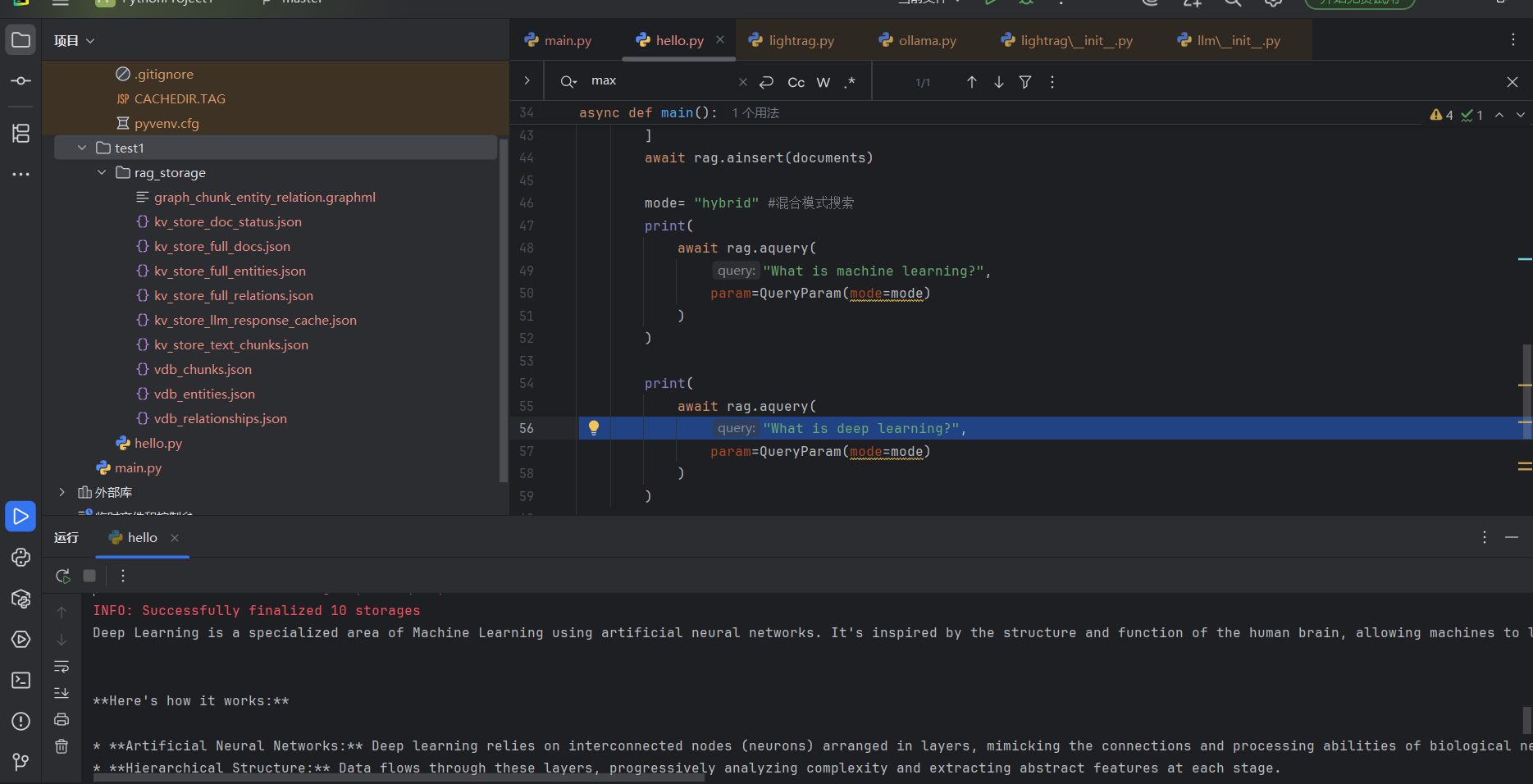The height and width of the screenshot is (784, 1533).
Task: Open search bar more options menu
Action: [1052, 82]
